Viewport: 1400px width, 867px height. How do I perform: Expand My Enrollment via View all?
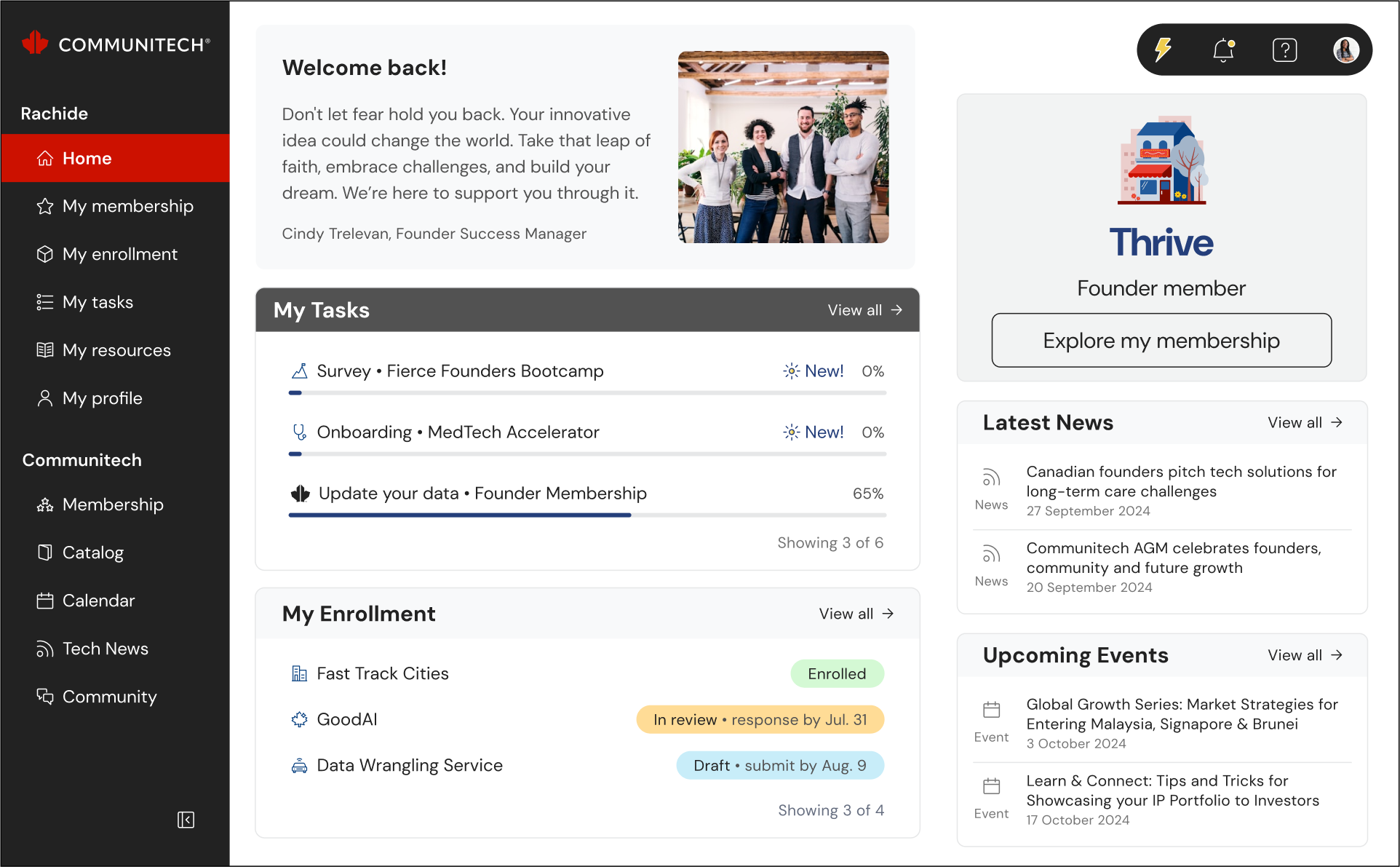pos(856,614)
